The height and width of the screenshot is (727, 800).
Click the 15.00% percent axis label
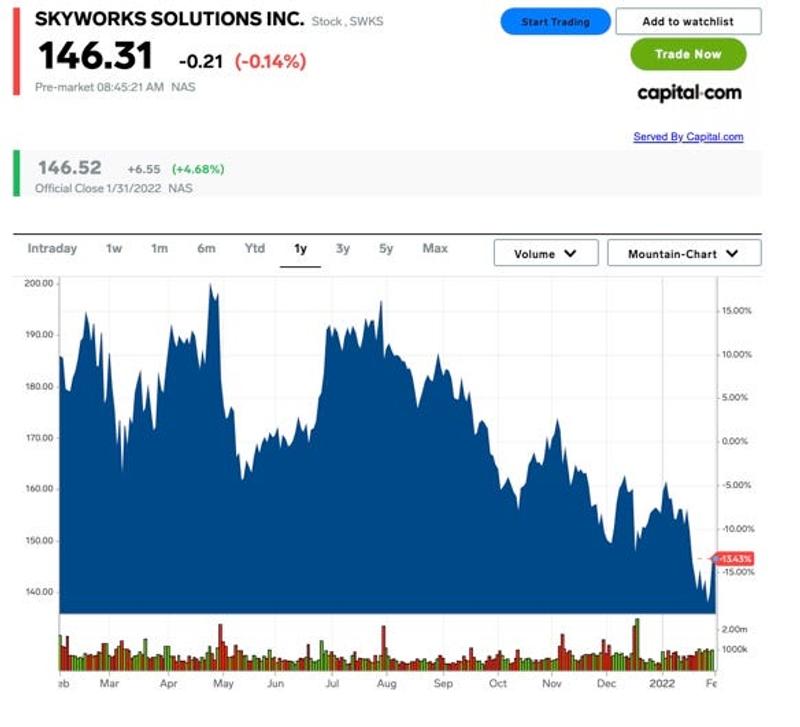coord(736,311)
